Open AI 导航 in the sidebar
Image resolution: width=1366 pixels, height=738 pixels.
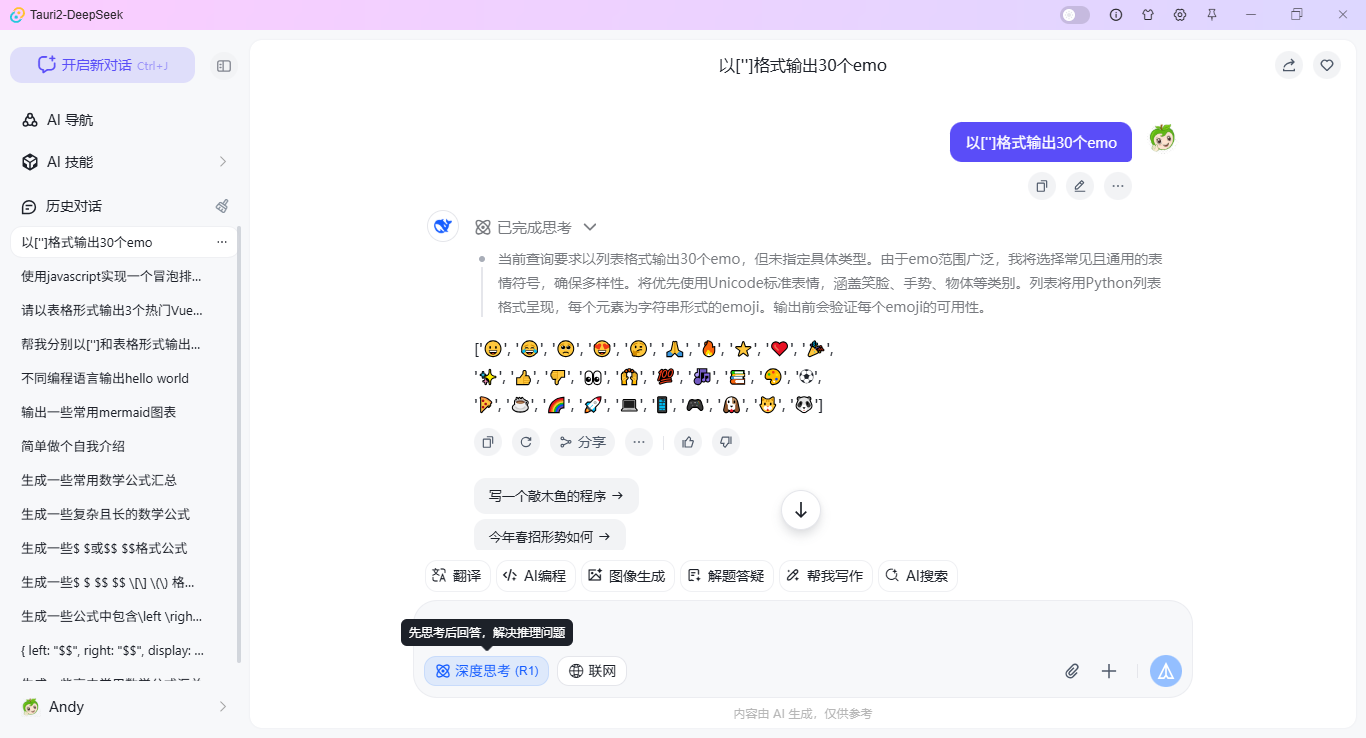coord(124,120)
